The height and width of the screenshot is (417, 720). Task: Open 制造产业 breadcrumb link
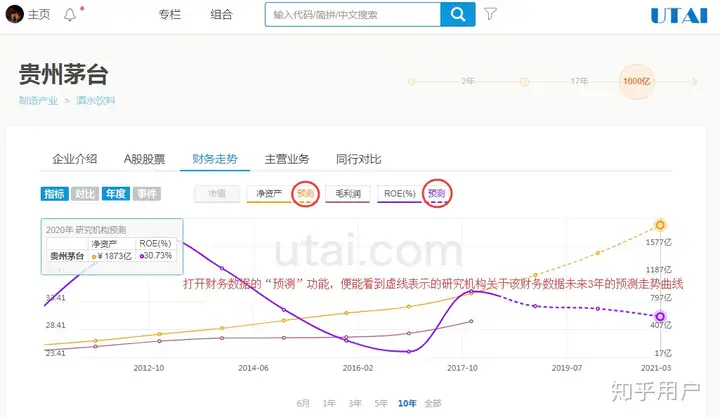tap(39, 101)
